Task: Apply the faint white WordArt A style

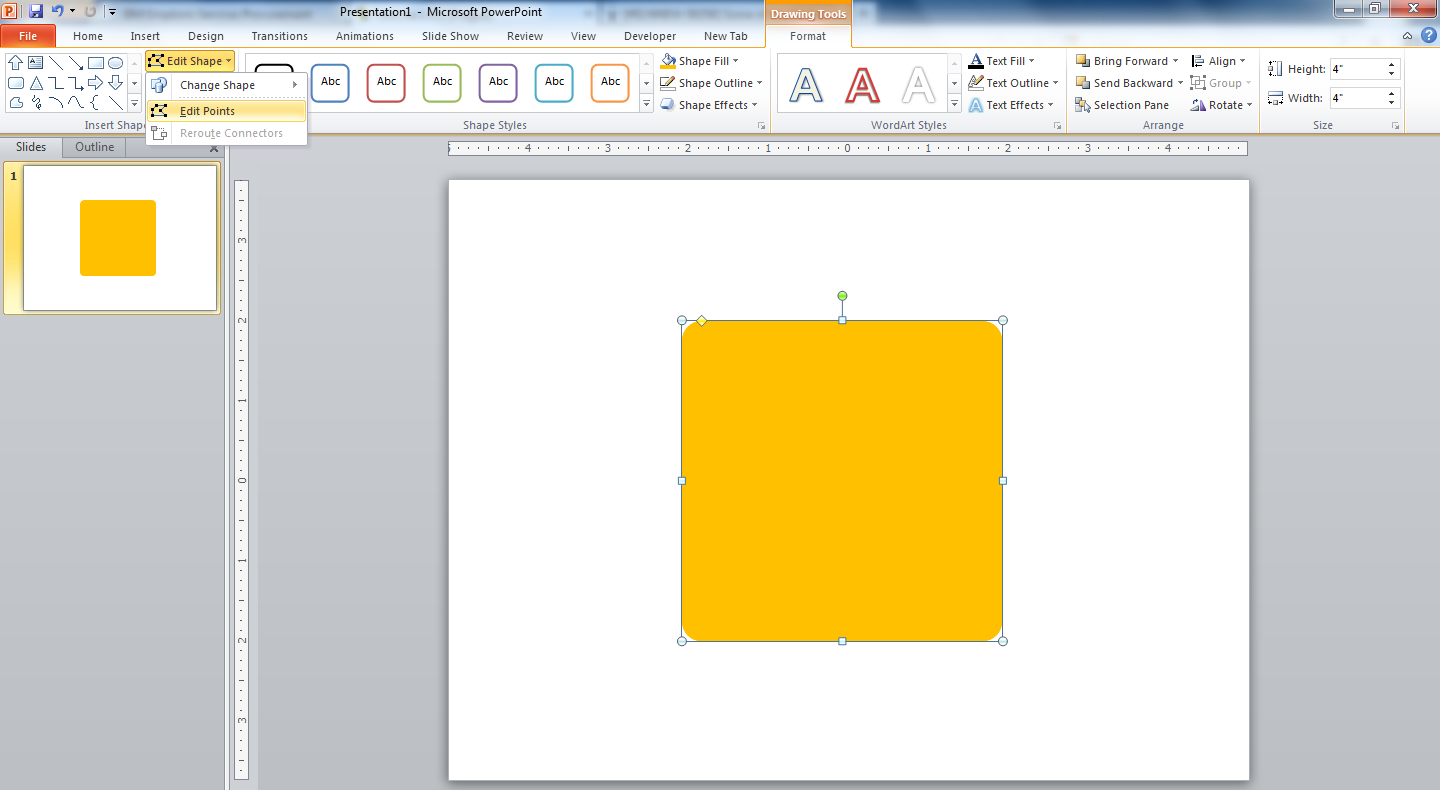Action: coord(918,85)
